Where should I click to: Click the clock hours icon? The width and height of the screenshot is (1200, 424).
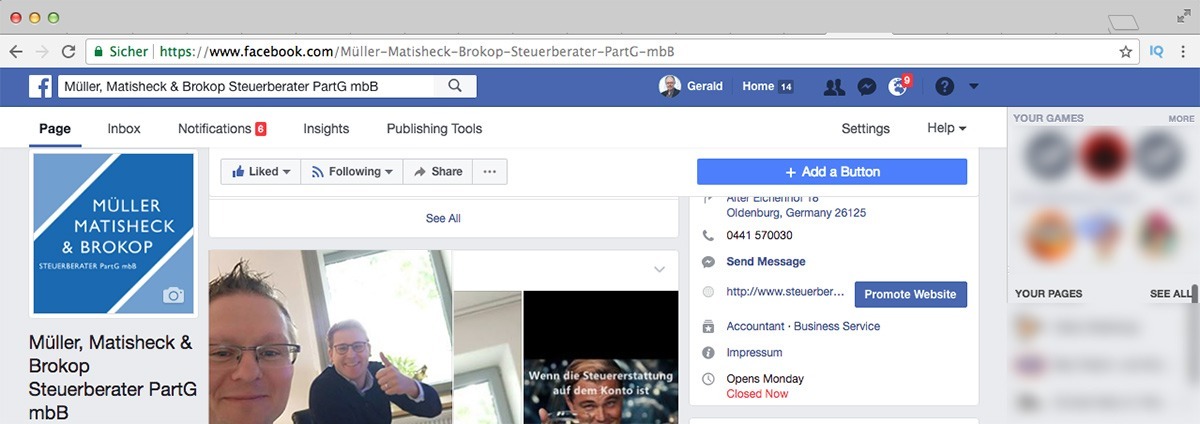[708, 379]
